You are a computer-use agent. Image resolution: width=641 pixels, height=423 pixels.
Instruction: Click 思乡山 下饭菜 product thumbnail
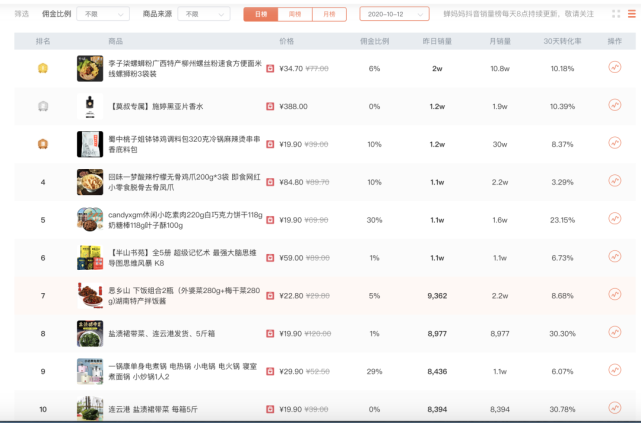(90, 296)
